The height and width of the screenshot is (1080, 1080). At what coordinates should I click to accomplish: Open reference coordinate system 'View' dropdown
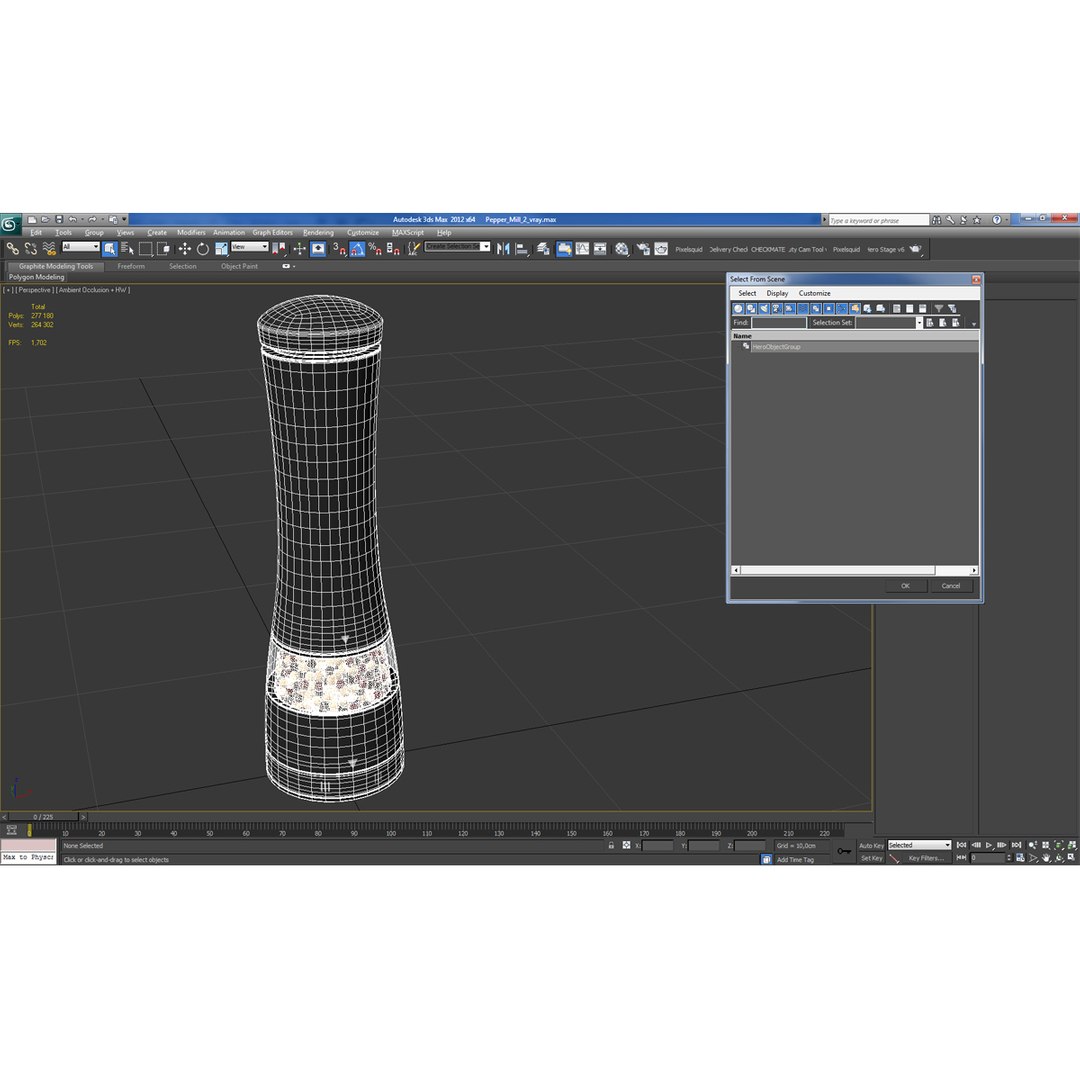(x=249, y=247)
